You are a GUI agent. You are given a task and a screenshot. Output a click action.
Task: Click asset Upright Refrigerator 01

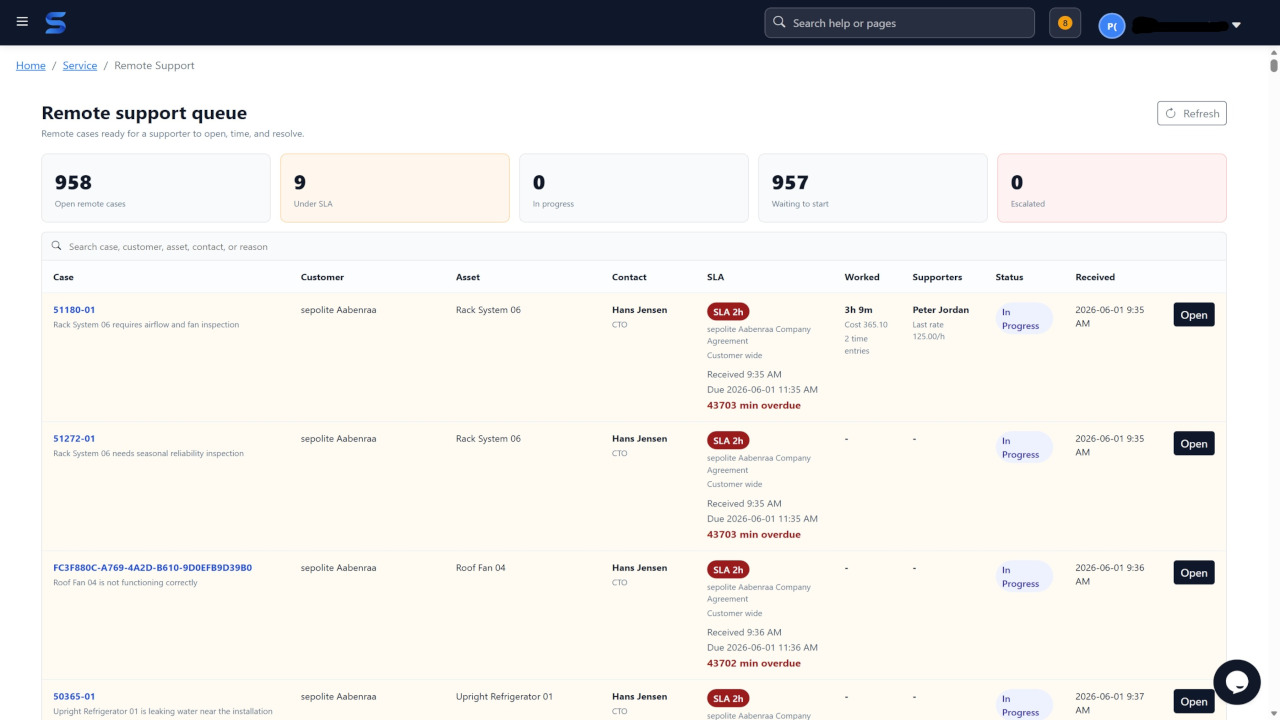pyautogui.click(x=504, y=697)
